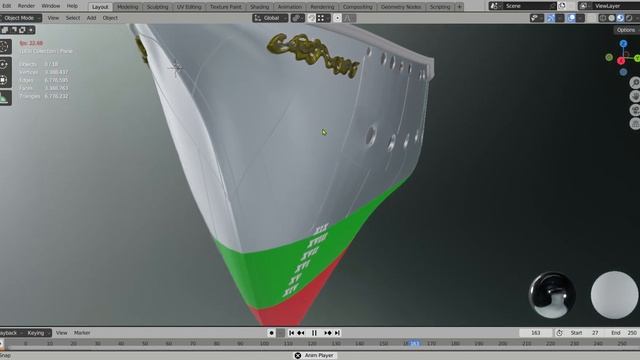Switch to the UV Editing workspace tab
The image size is (640, 360).
coord(189,7)
